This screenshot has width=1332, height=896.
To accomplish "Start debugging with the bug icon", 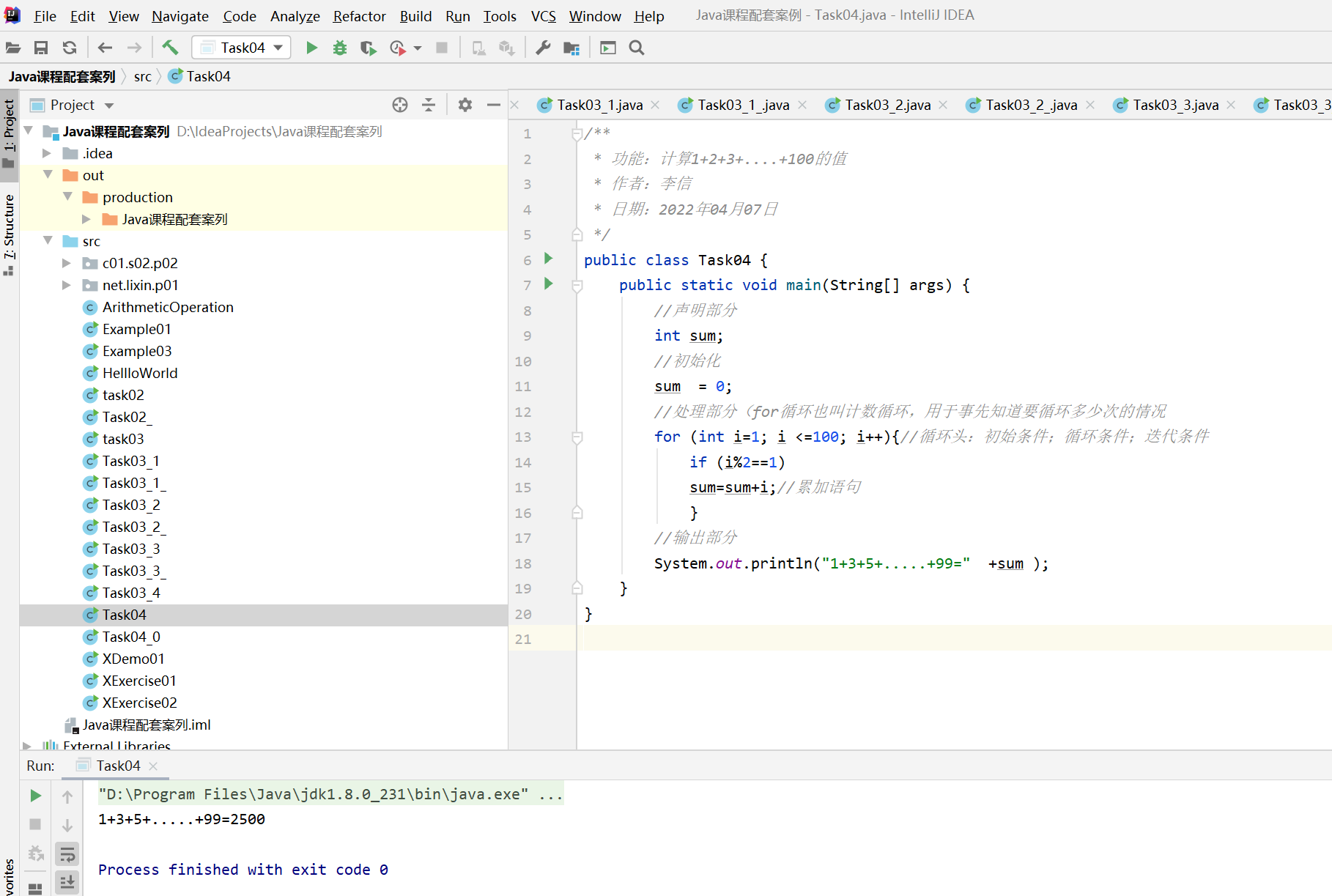I will [x=340, y=48].
